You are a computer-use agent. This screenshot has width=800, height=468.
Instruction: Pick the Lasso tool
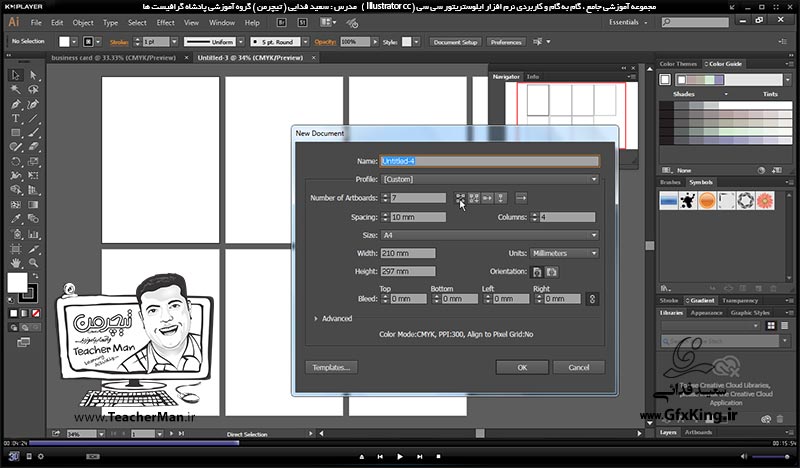[33, 90]
